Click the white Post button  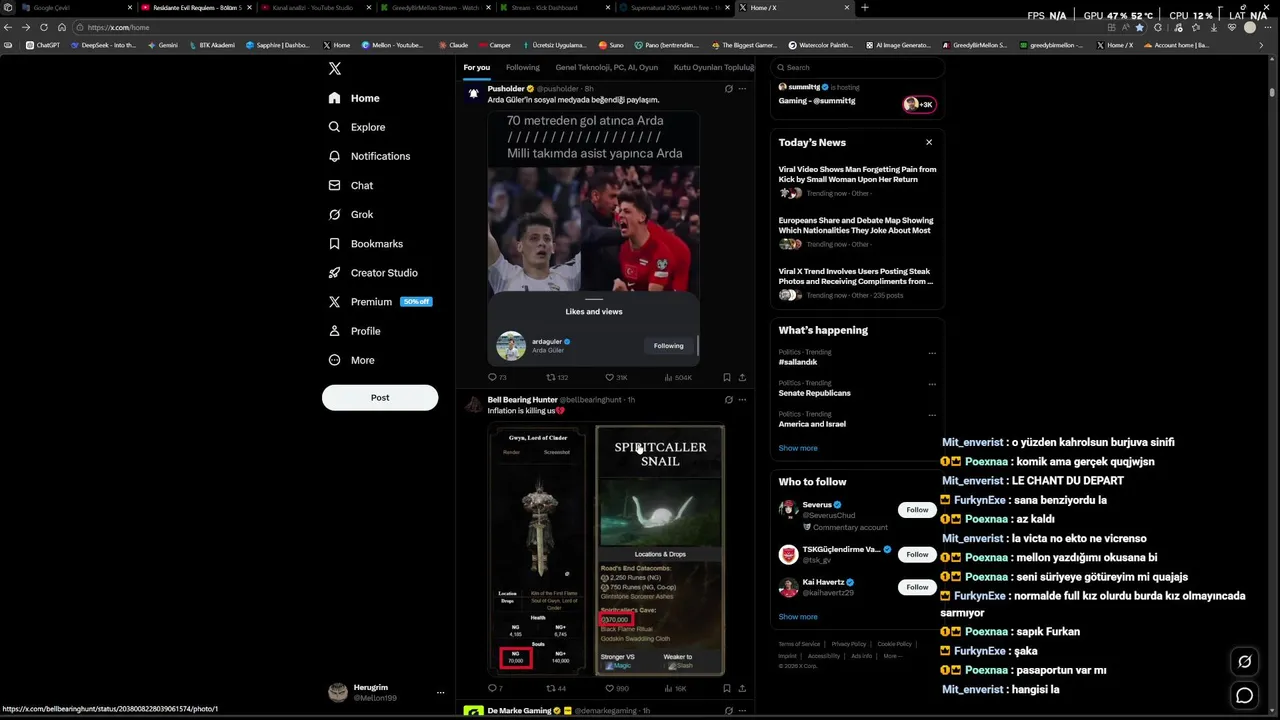(x=380, y=397)
